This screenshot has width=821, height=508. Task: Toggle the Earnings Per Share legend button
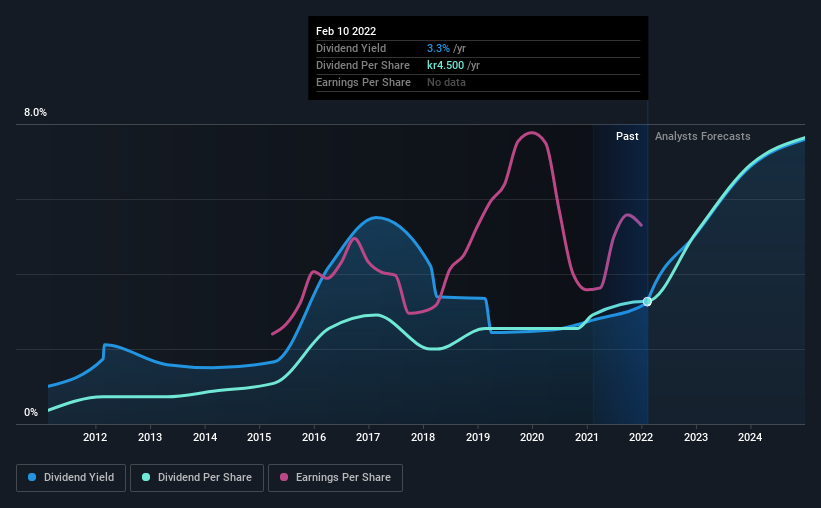(335, 478)
